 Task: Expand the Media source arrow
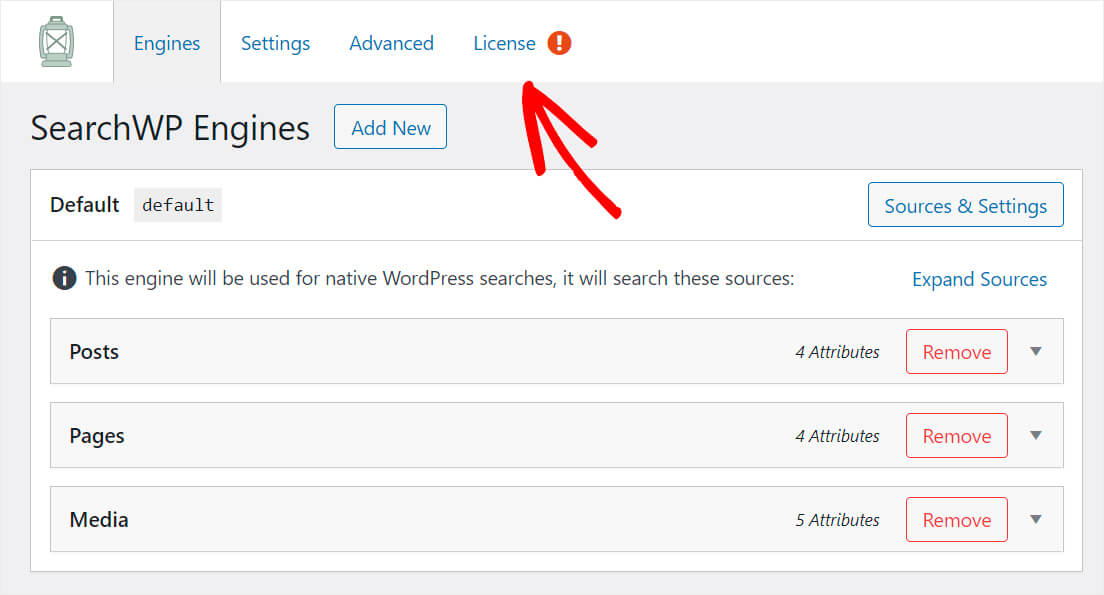pos(1036,520)
